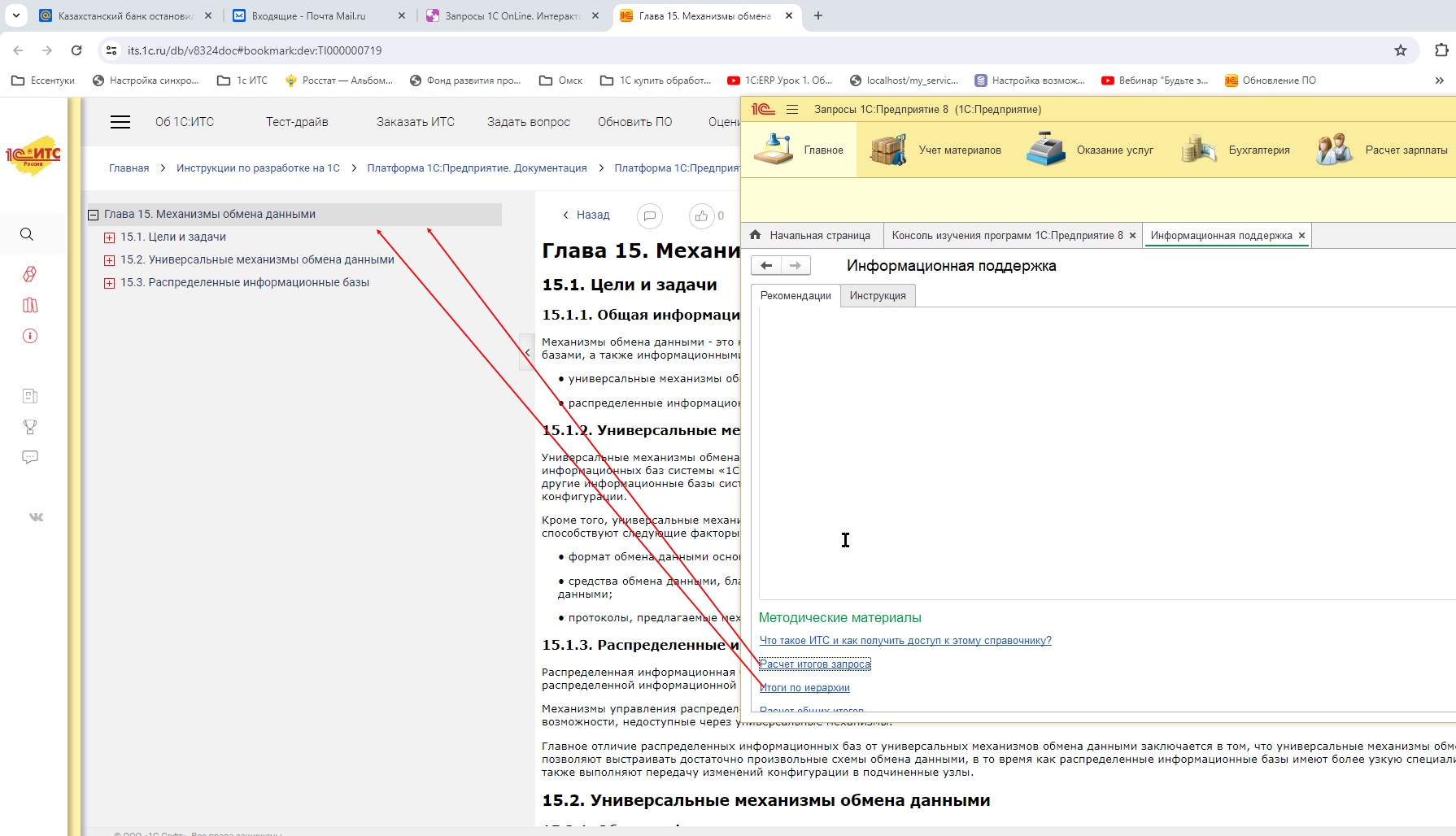Open the Расчет зарплаты section

(1382, 150)
